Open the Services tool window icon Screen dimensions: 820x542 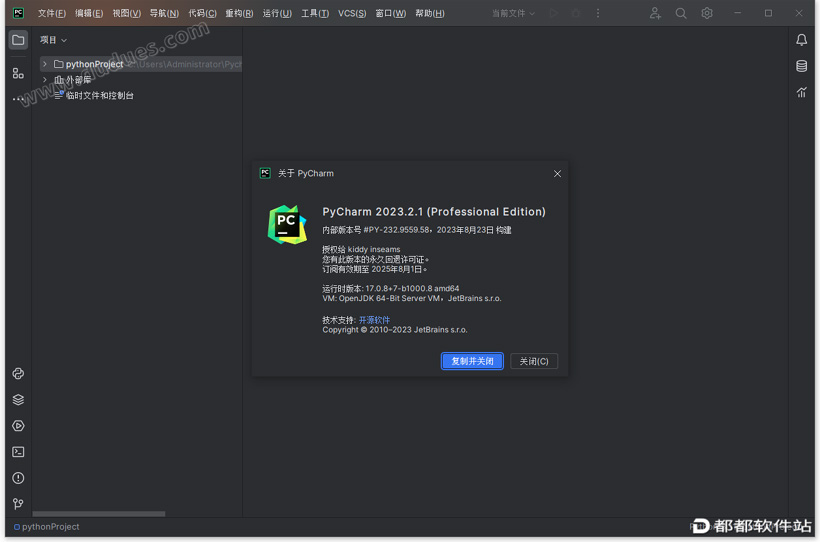point(18,426)
